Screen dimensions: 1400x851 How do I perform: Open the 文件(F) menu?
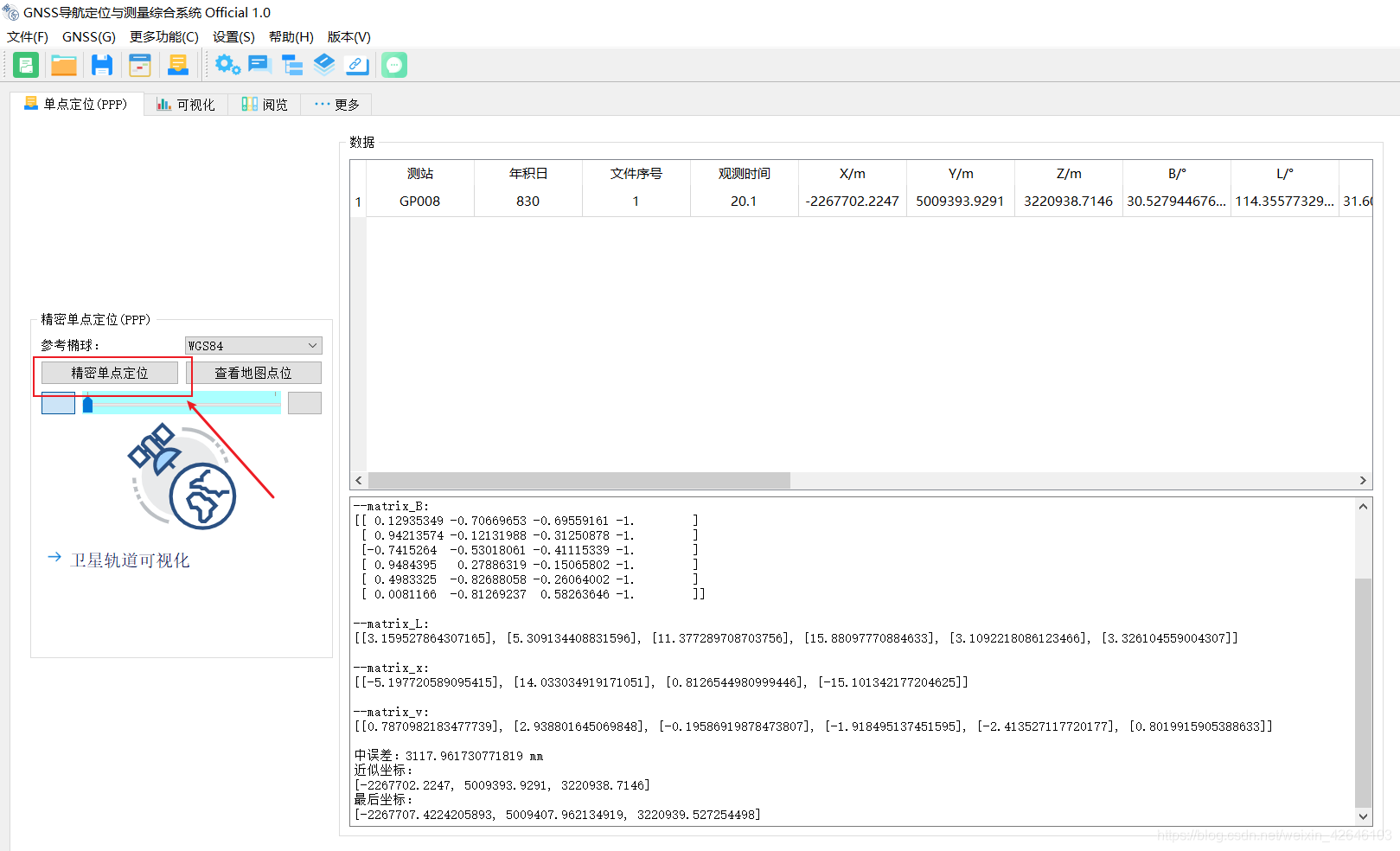click(28, 36)
